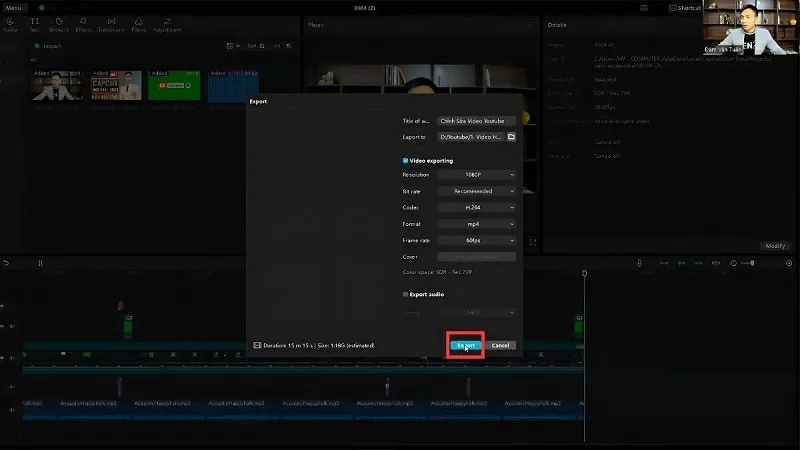Select the blue audio thumbnail in media panel

coord(233,85)
